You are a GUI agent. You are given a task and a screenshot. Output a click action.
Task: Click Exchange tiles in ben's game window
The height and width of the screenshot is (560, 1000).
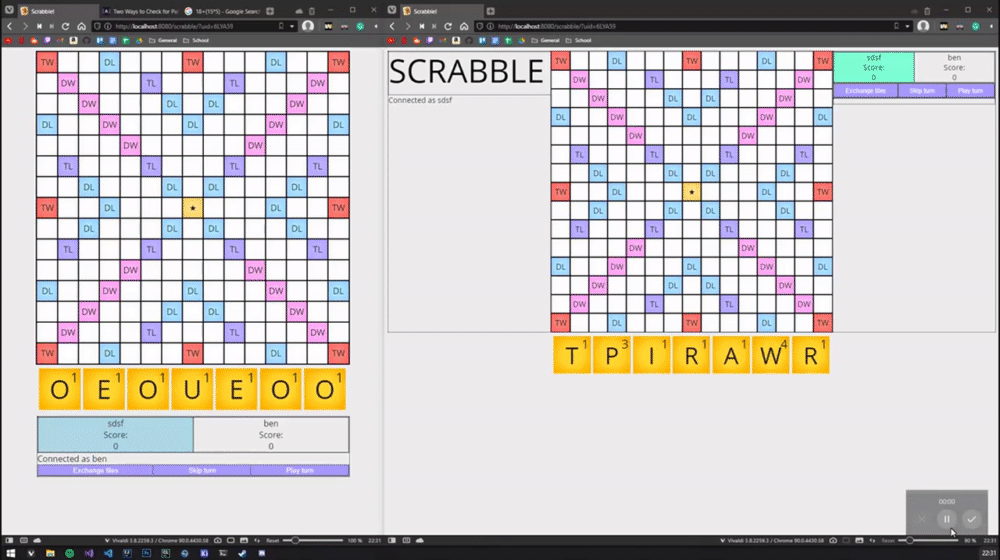coord(95,470)
